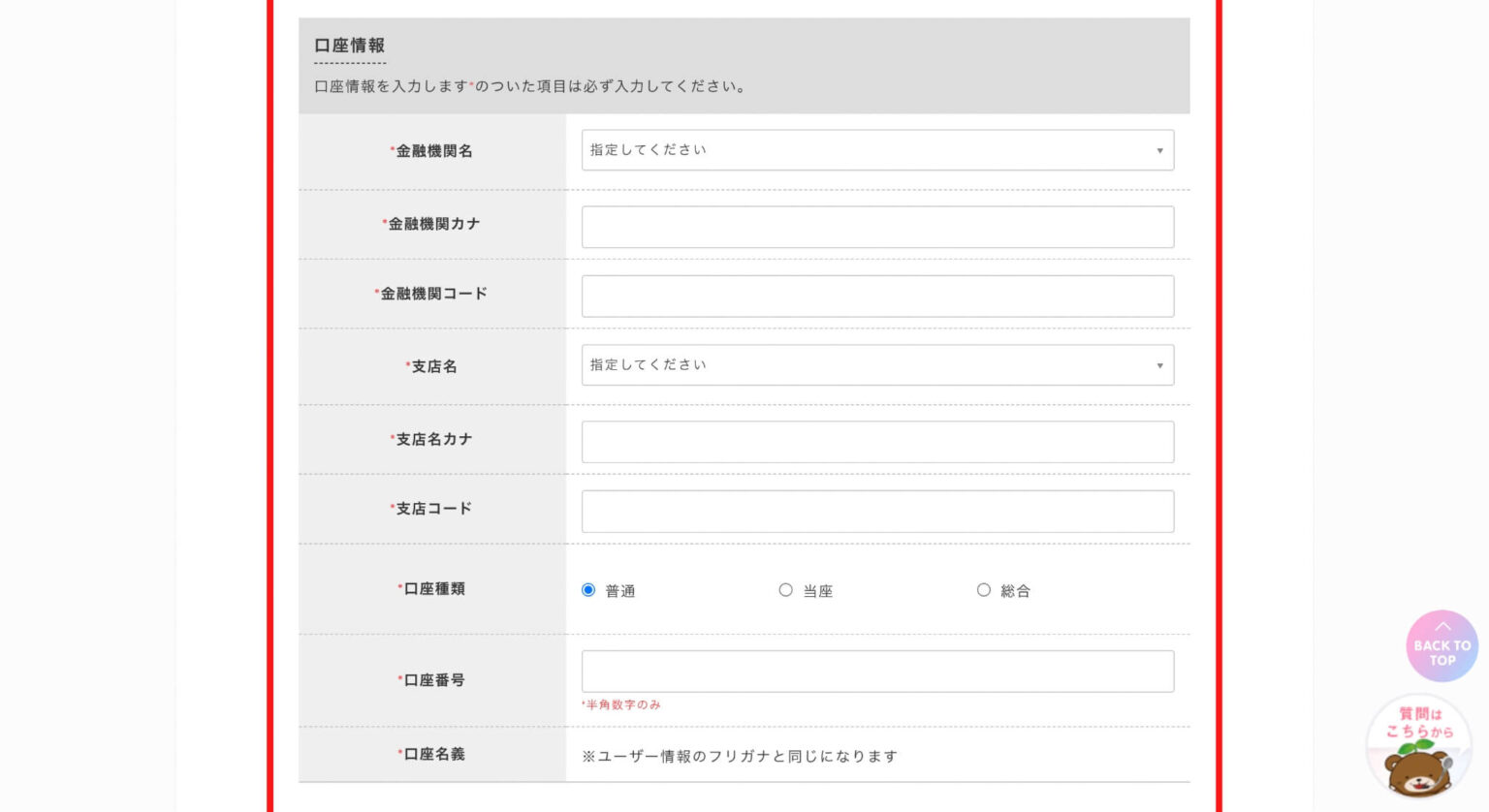Select the 当座 account type radio button
Viewport: 1489px width, 812px height.
785,590
